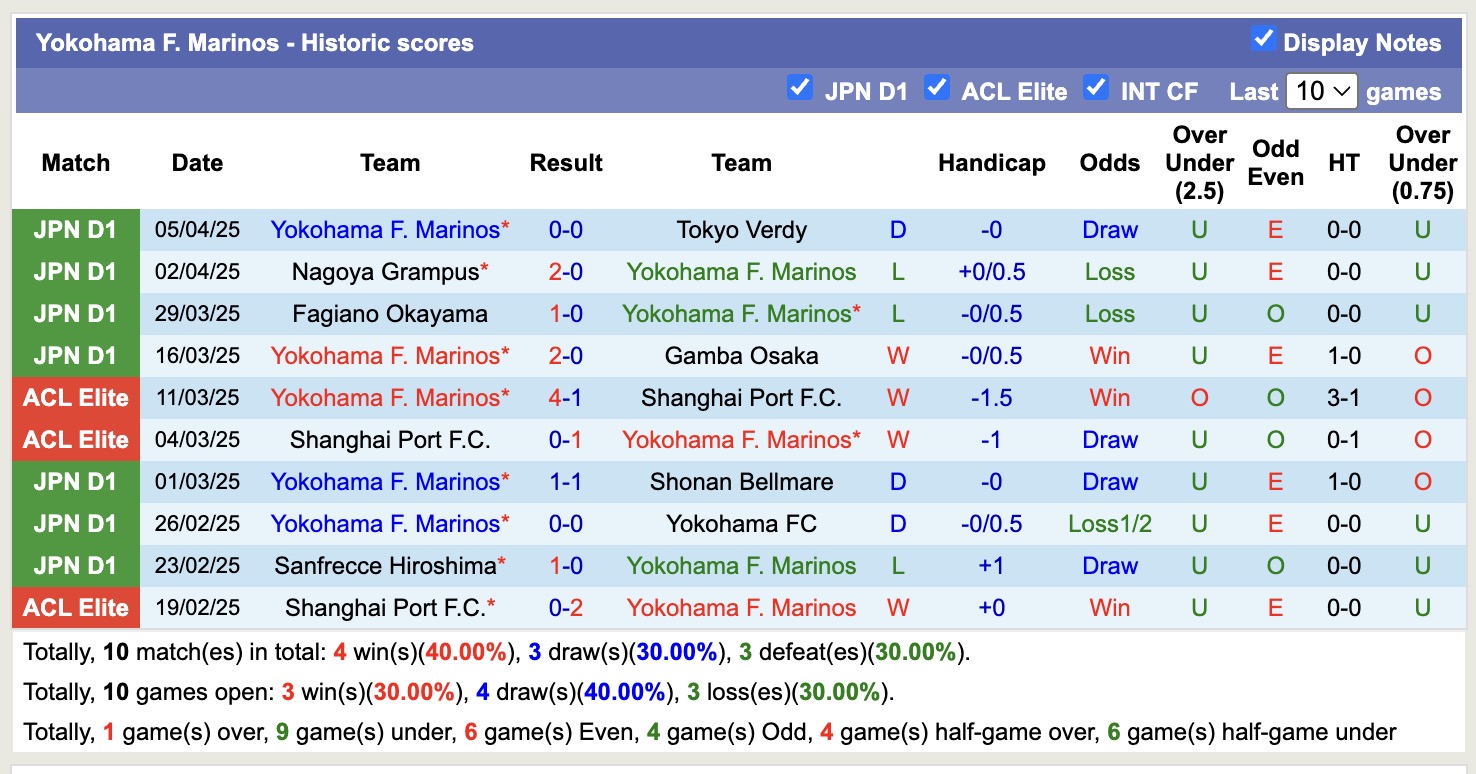Select the JPN D1 label dated 05/04/25
The width and height of the screenshot is (1476, 774).
(76, 230)
